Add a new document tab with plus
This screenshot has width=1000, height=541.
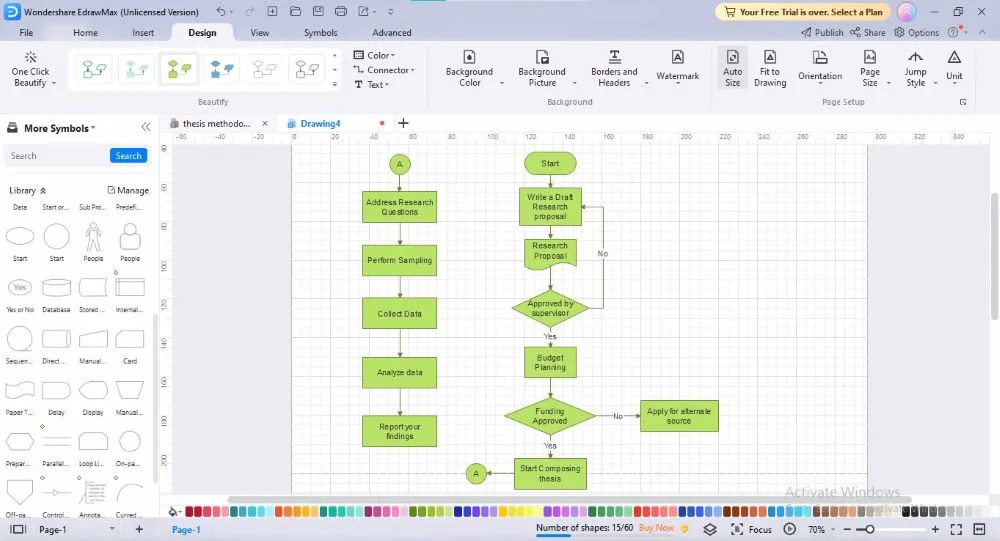(403, 123)
